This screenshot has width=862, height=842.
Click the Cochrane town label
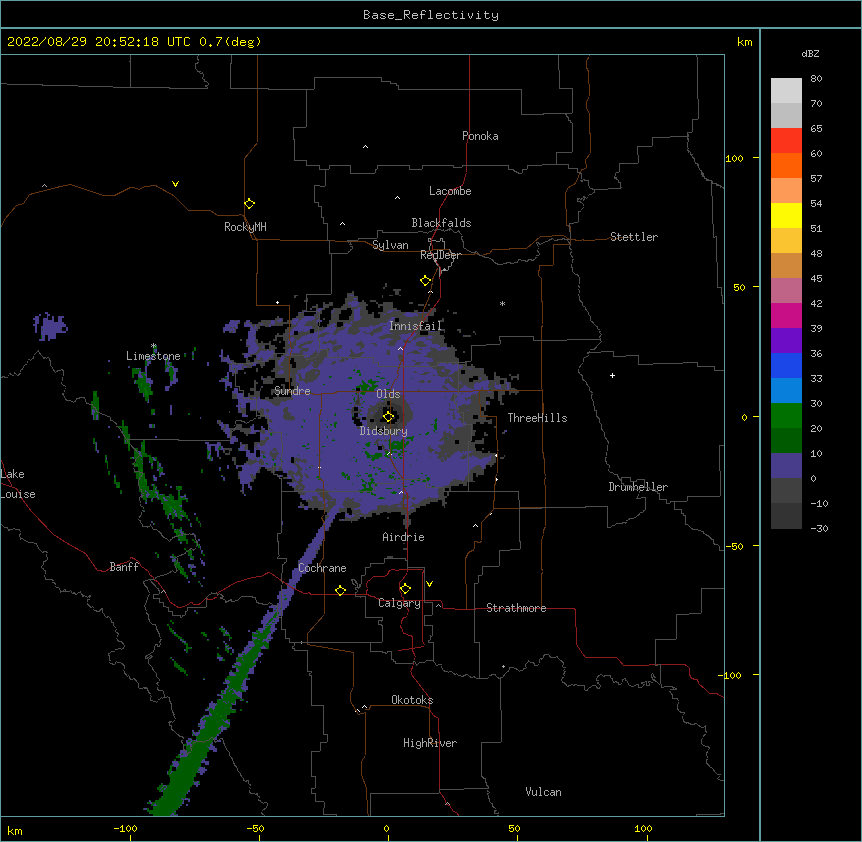[x=322, y=568]
